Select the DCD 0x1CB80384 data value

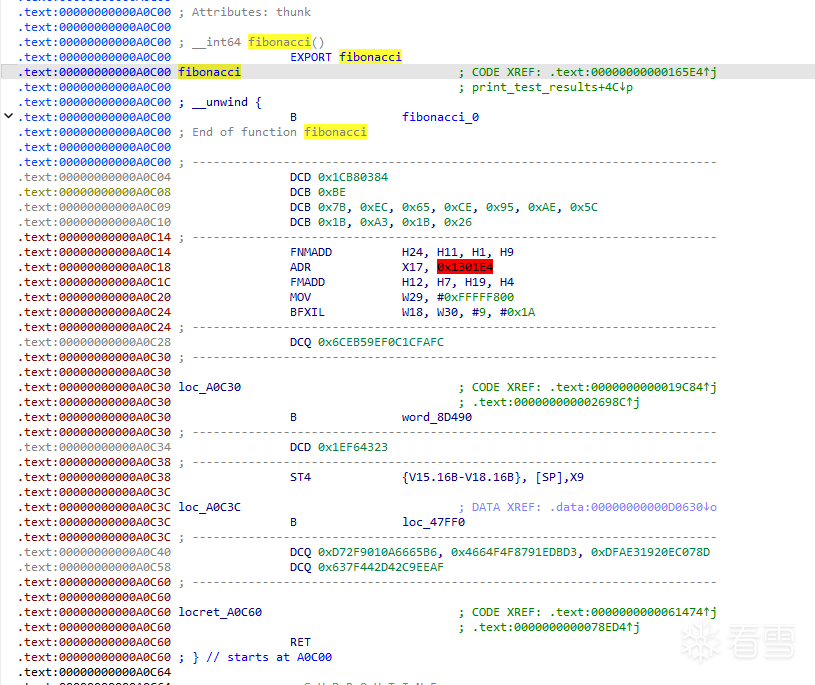click(353, 177)
